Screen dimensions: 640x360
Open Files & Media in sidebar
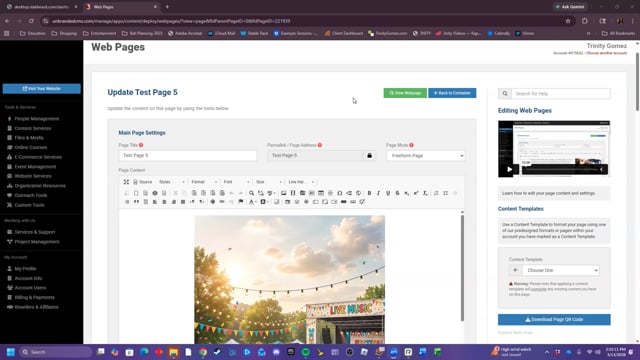tap(29, 138)
